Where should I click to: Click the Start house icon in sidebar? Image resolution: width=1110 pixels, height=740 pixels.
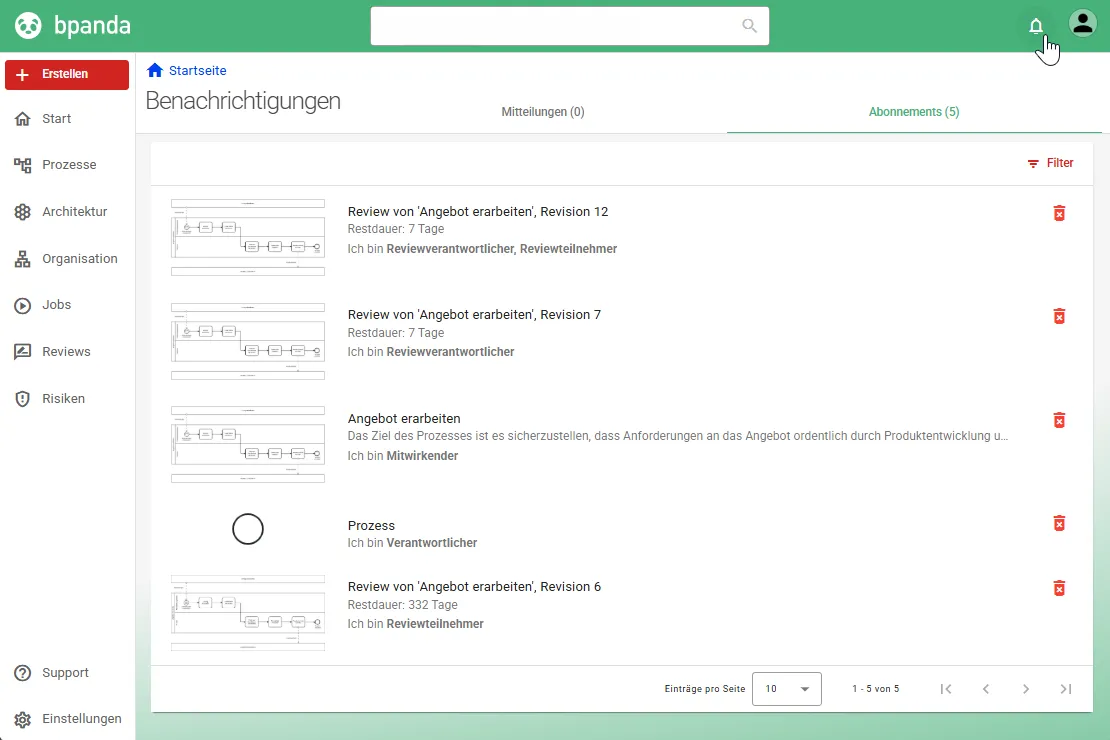pos(23,118)
